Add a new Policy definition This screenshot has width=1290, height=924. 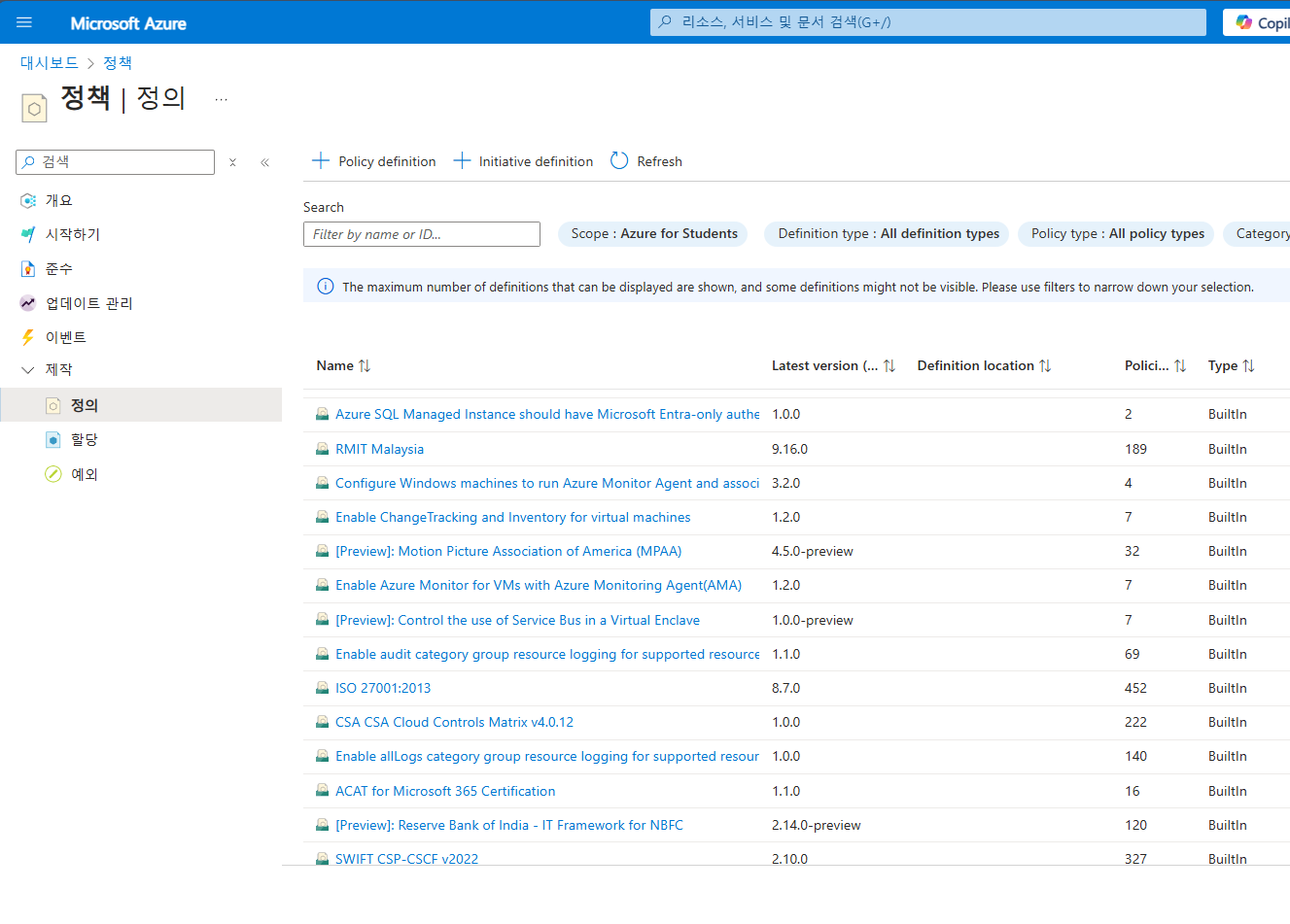(x=373, y=161)
